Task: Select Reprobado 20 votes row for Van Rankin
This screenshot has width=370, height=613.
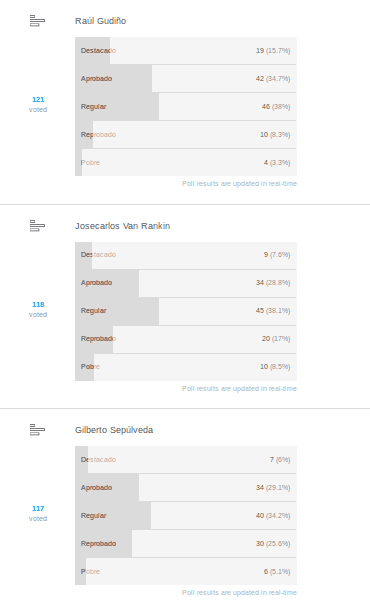Action: pos(186,339)
